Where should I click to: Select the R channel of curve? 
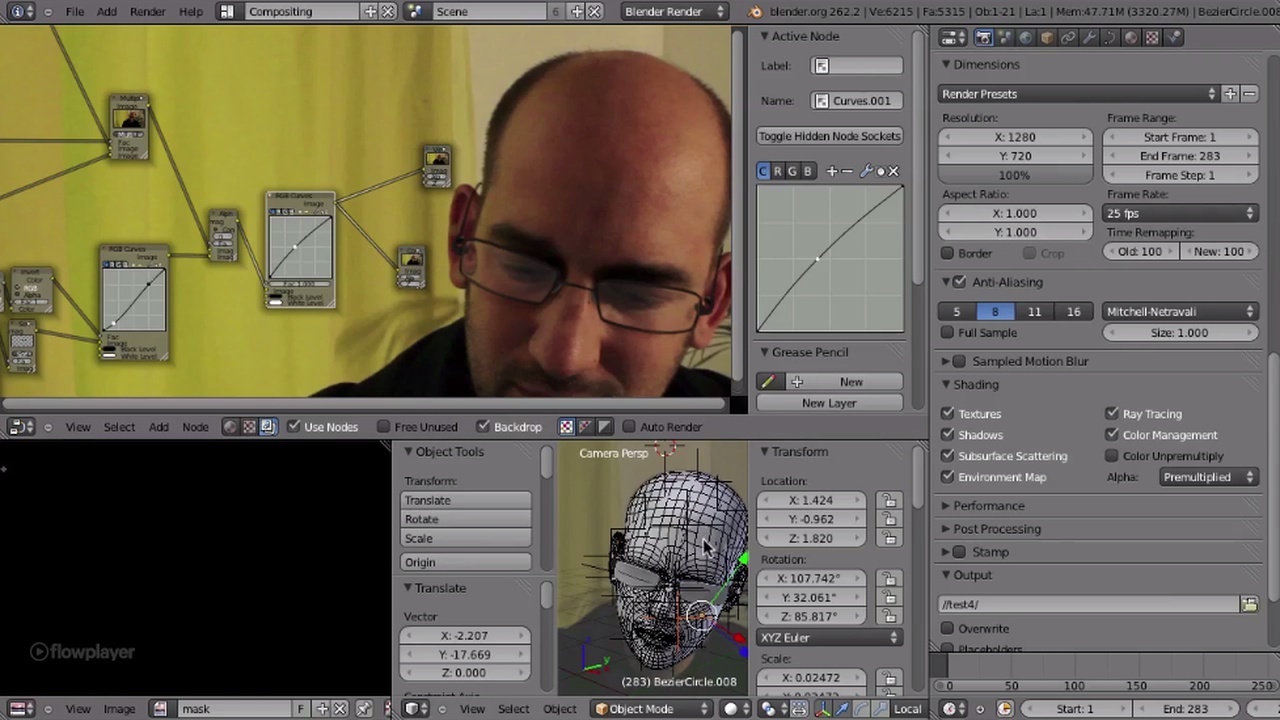point(777,171)
